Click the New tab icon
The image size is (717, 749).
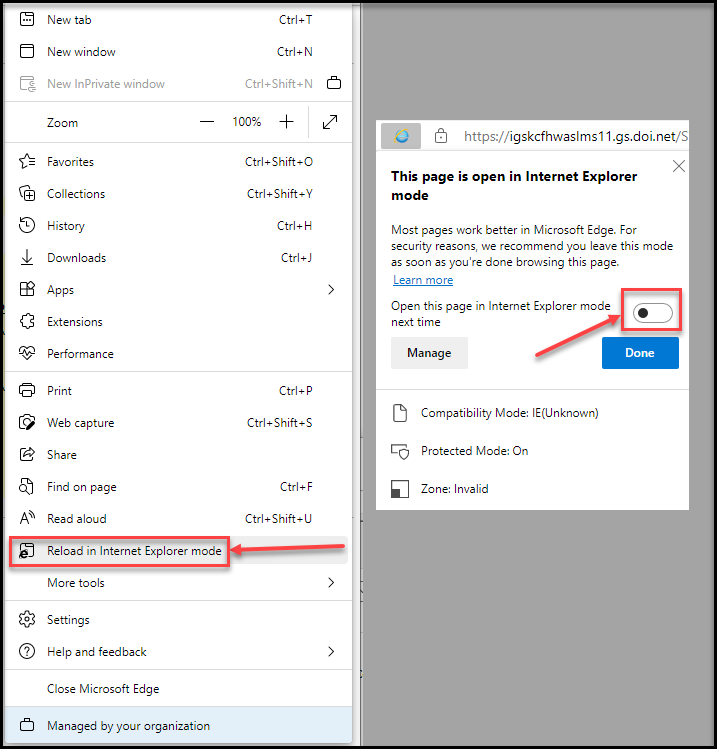(x=27, y=20)
